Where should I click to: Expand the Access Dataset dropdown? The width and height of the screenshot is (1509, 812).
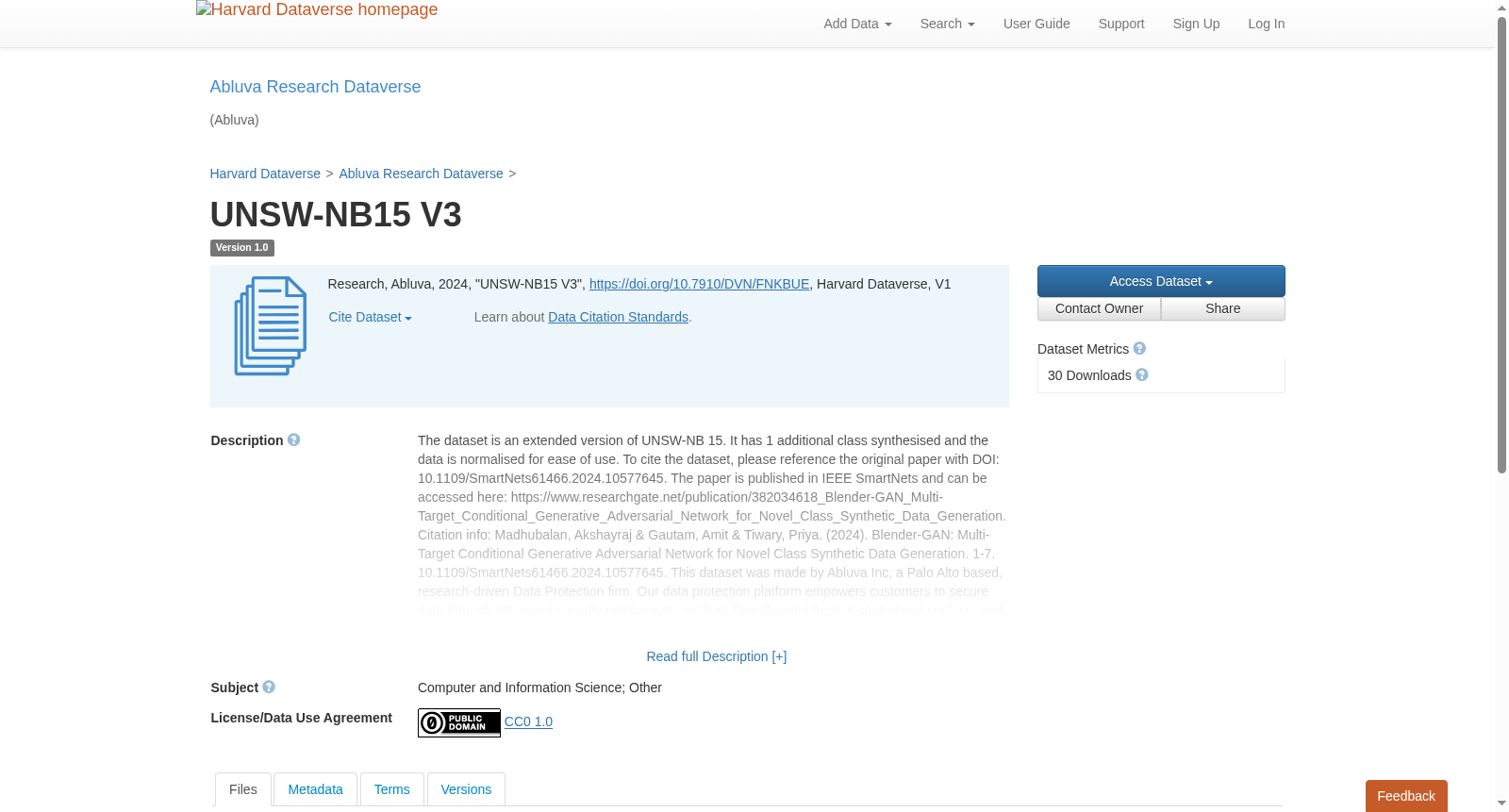point(1161,281)
